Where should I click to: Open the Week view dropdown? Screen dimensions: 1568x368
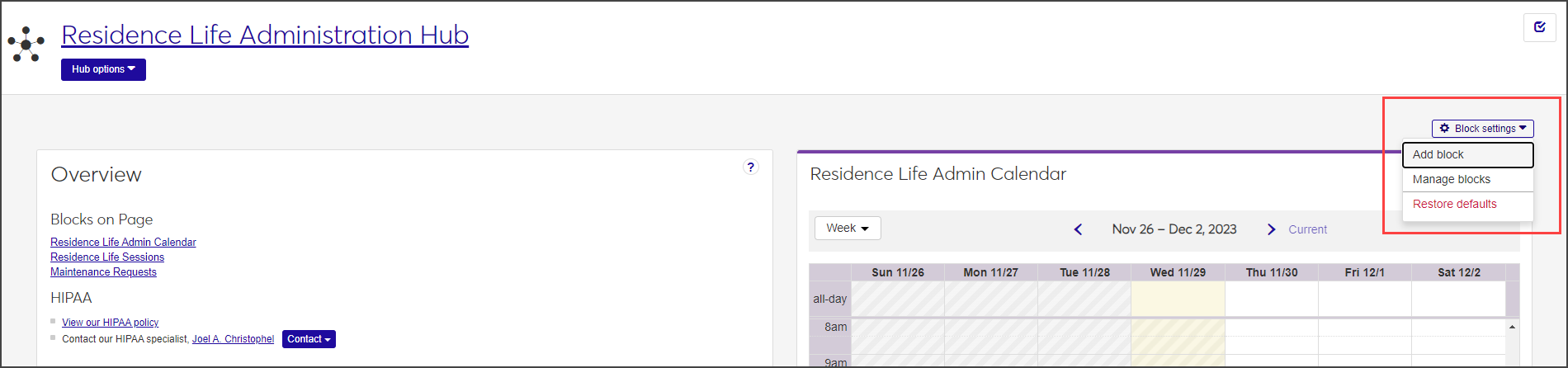click(848, 229)
